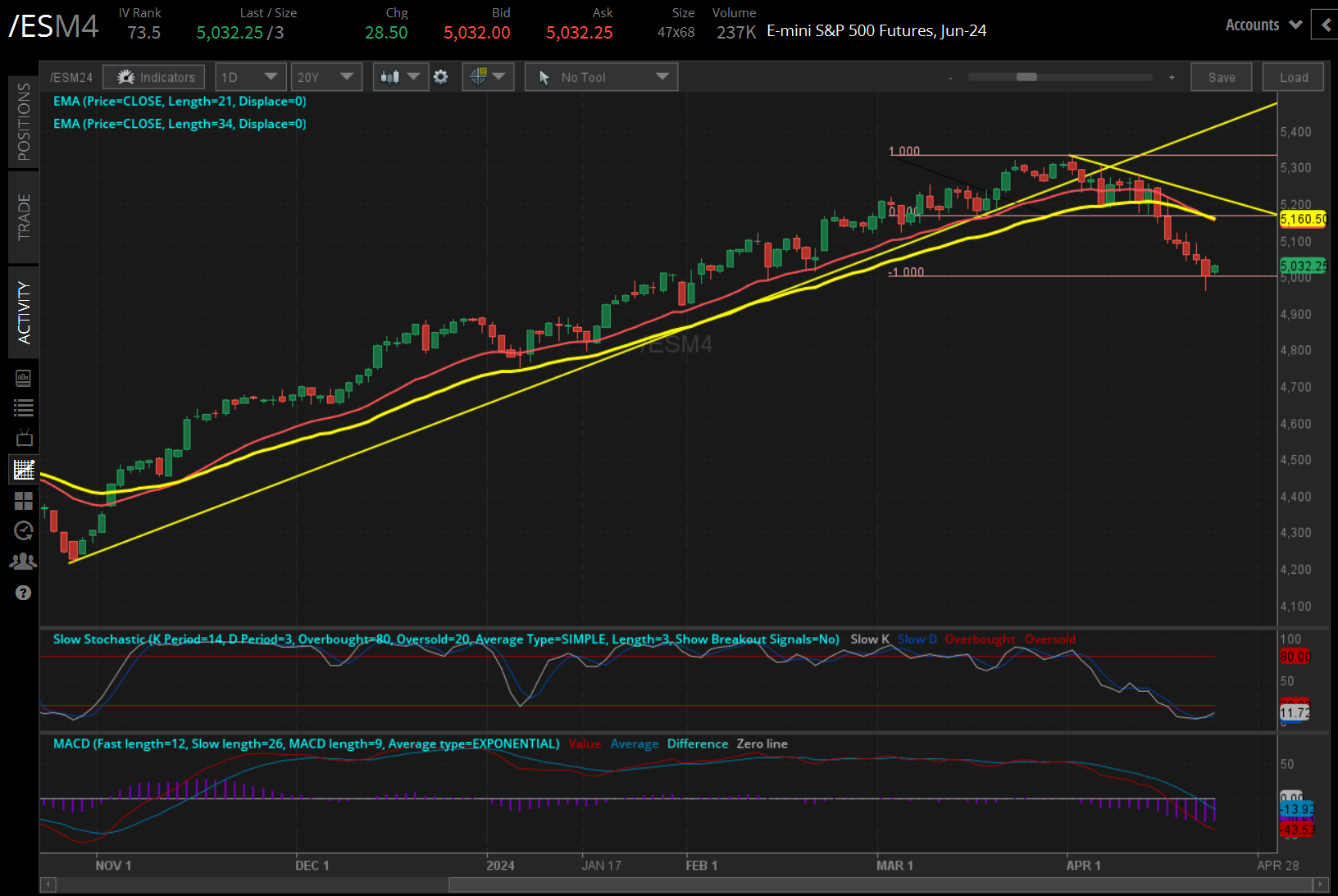
Task: Open the 20Y range dropdown
Action: pos(326,76)
